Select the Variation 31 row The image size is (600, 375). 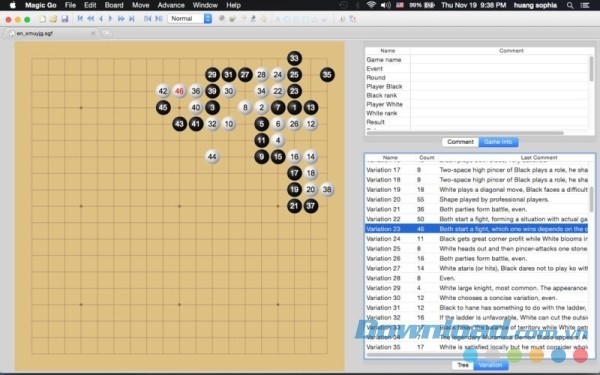click(x=476, y=308)
